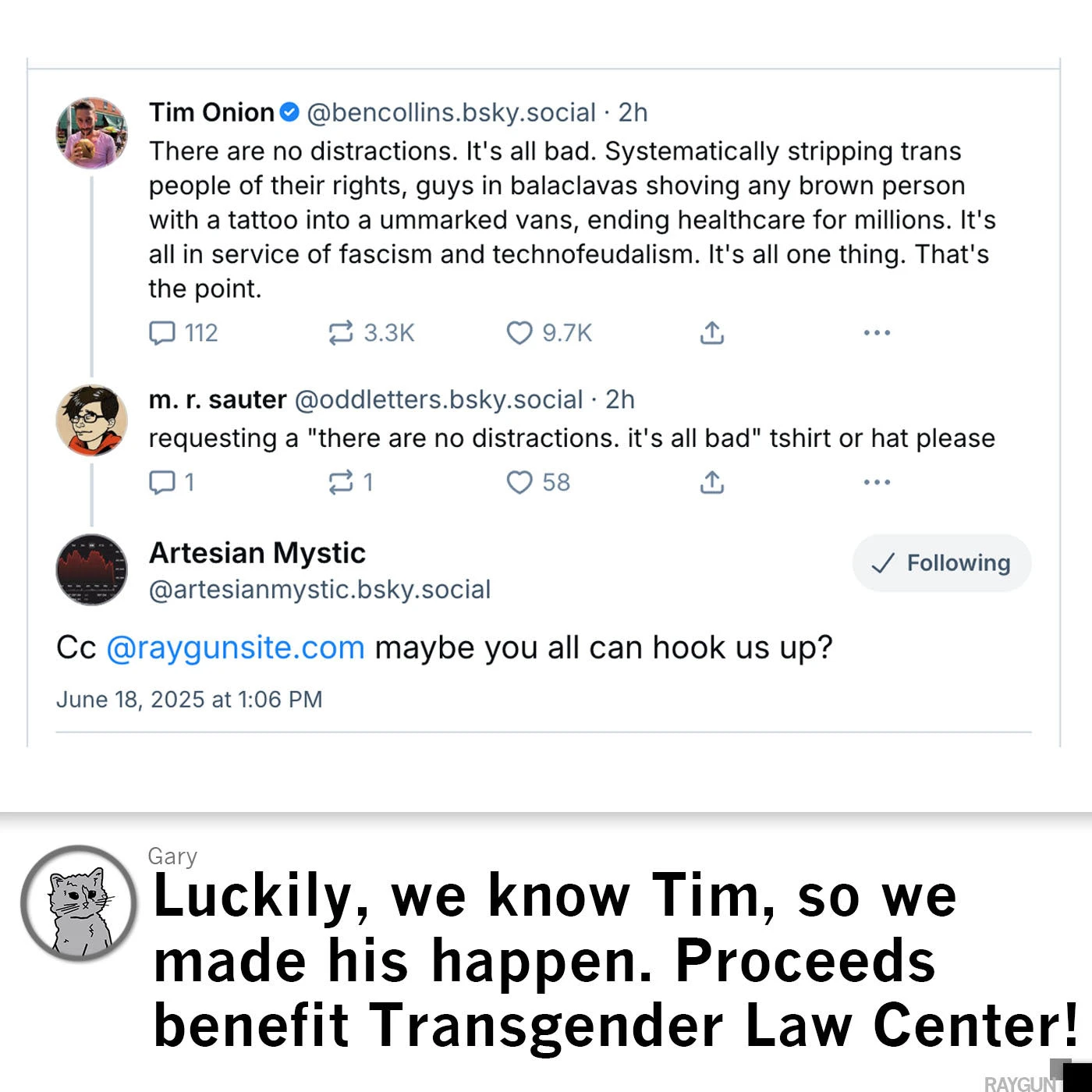Viewport: 1092px width, 1092px height.
Task: Like m. r. sauter's tshirt request
Action: point(519,483)
